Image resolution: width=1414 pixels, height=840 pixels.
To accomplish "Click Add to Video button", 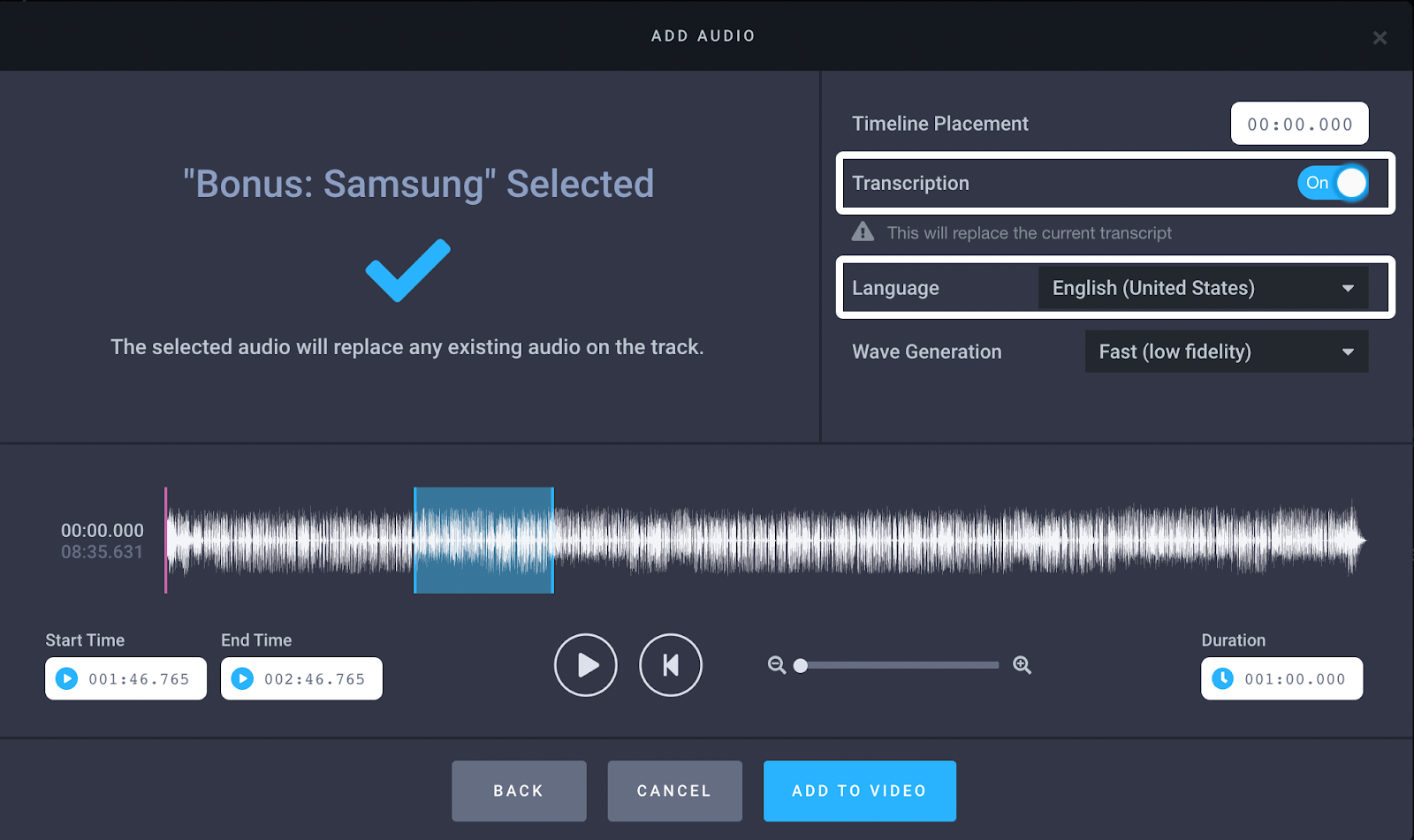I will tap(860, 791).
